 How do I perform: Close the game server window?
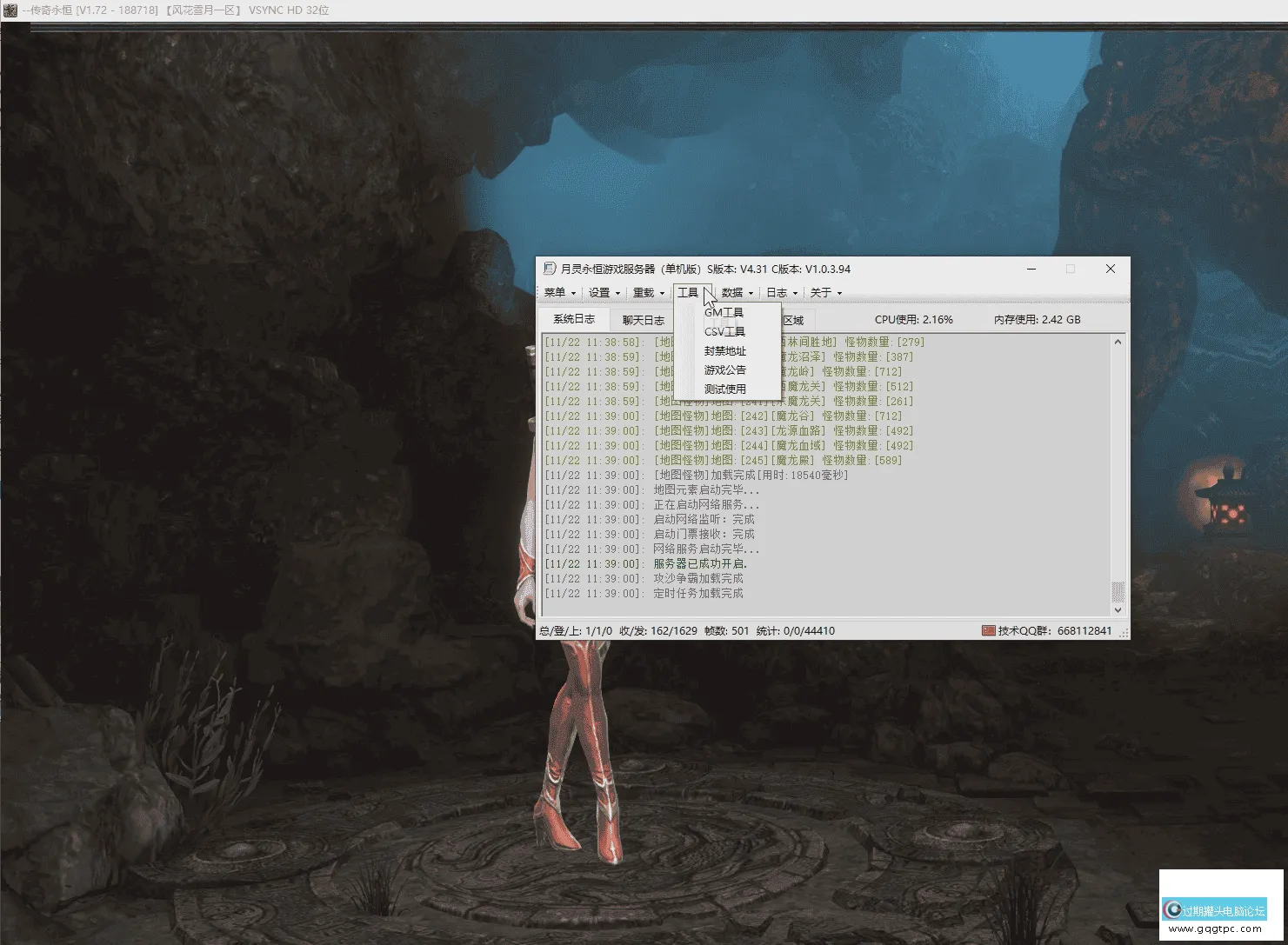pyautogui.click(x=1110, y=269)
